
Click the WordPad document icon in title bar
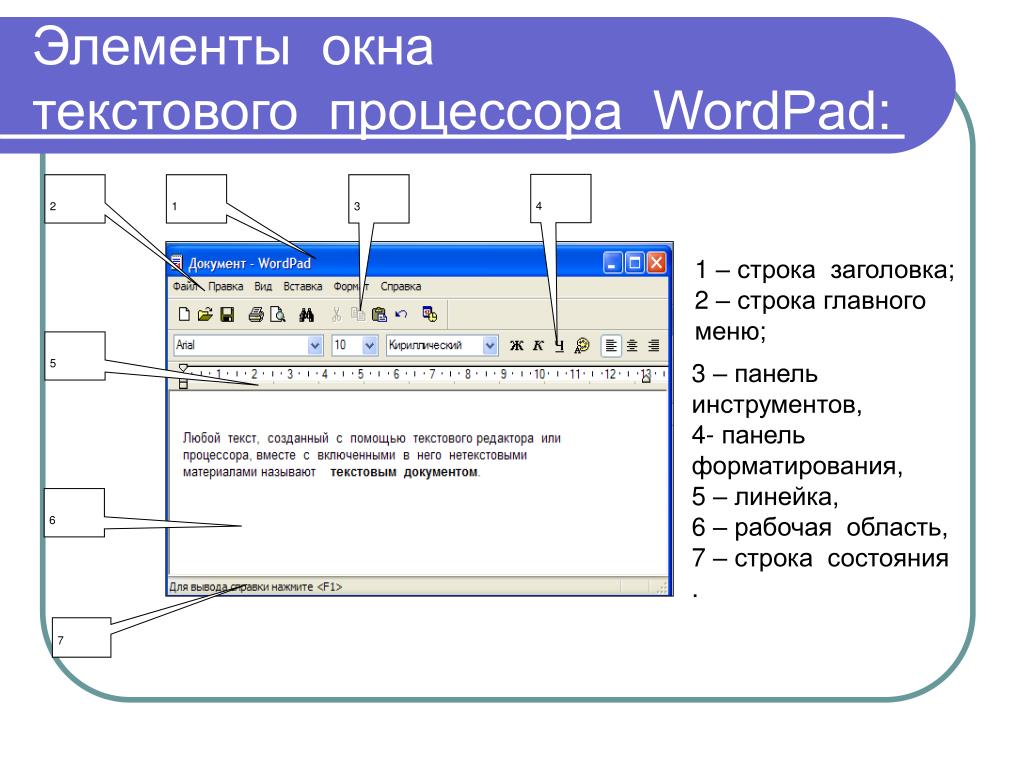coord(176,263)
